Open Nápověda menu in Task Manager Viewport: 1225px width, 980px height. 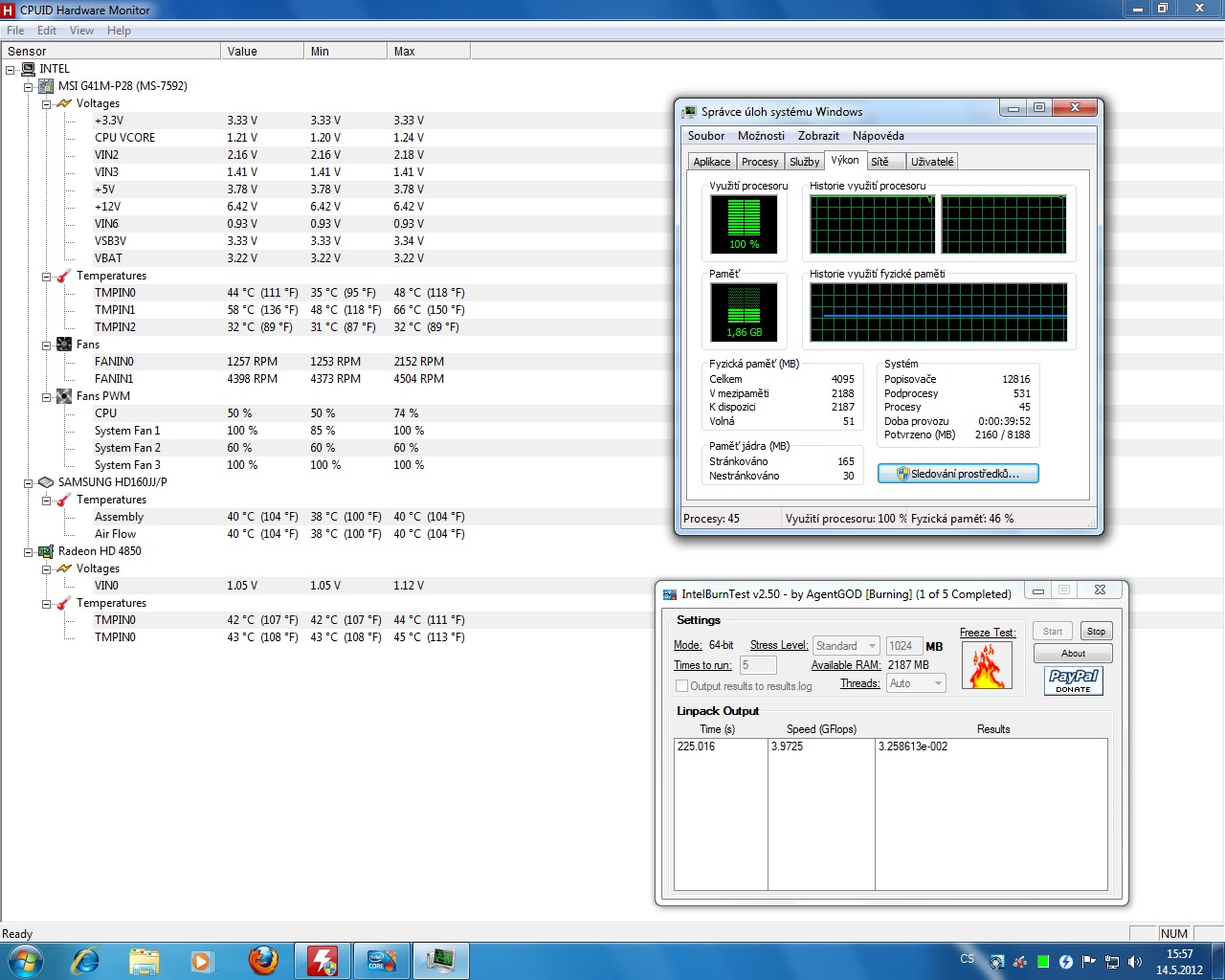coord(879,136)
